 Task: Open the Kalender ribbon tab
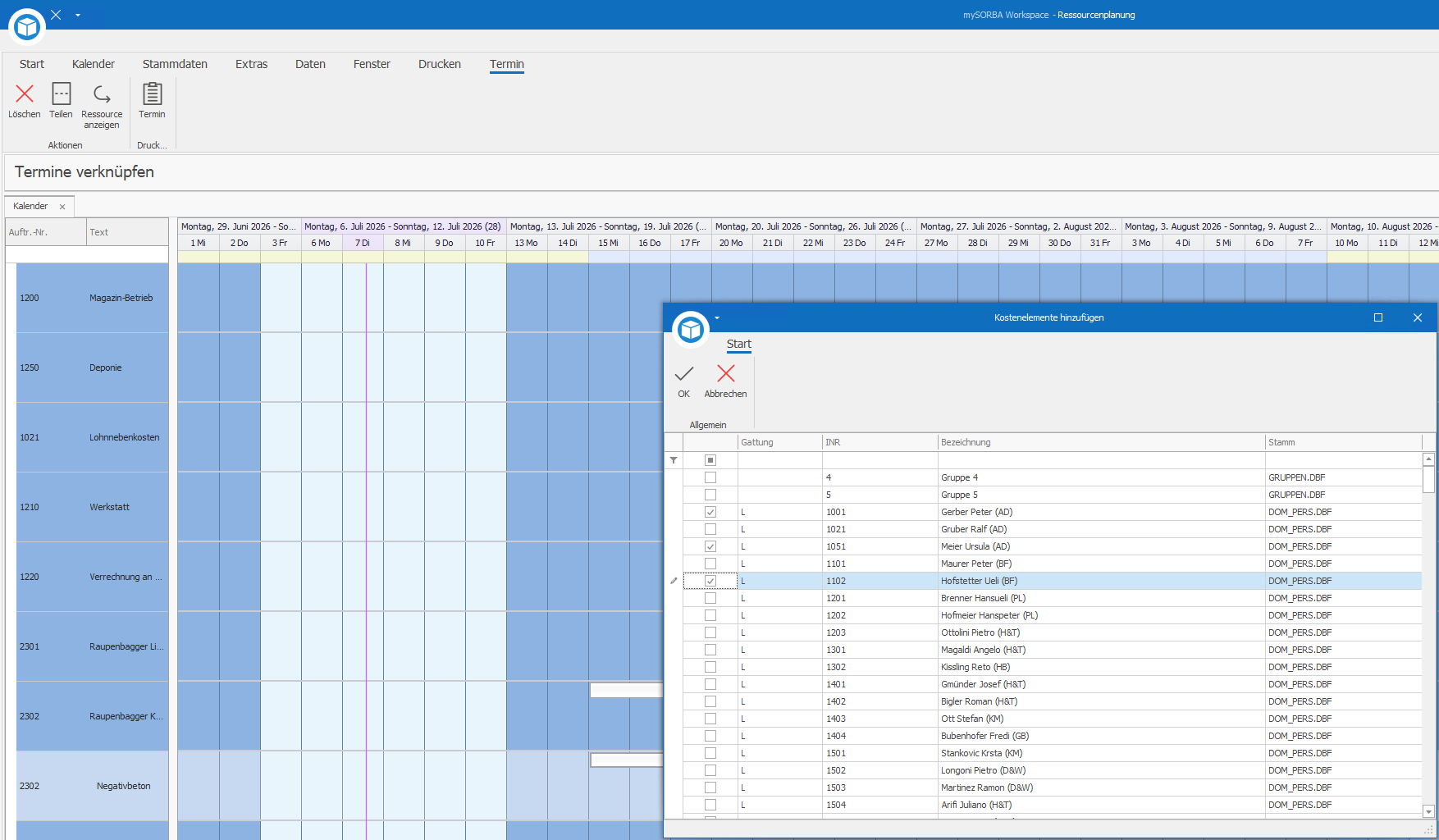(94, 64)
